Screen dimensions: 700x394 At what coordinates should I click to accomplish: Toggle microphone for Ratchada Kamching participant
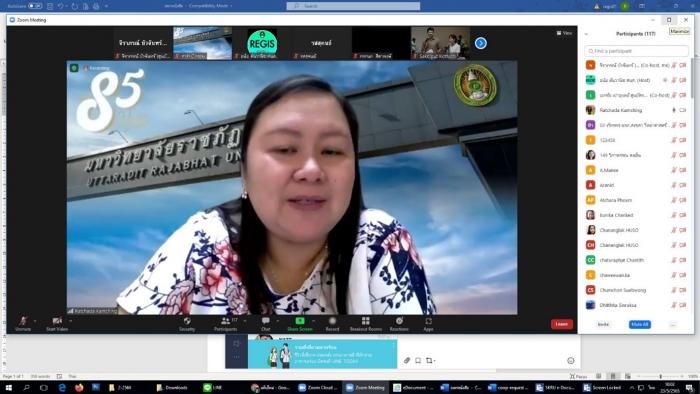pyautogui.click(x=674, y=110)
